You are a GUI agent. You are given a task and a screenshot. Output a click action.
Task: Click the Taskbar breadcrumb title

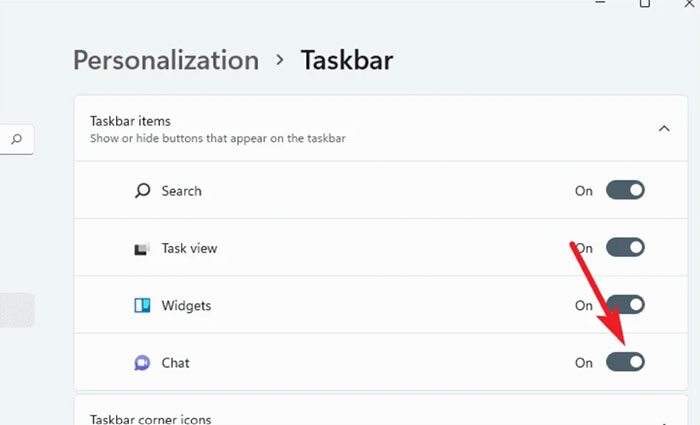(x=347, y=60)
